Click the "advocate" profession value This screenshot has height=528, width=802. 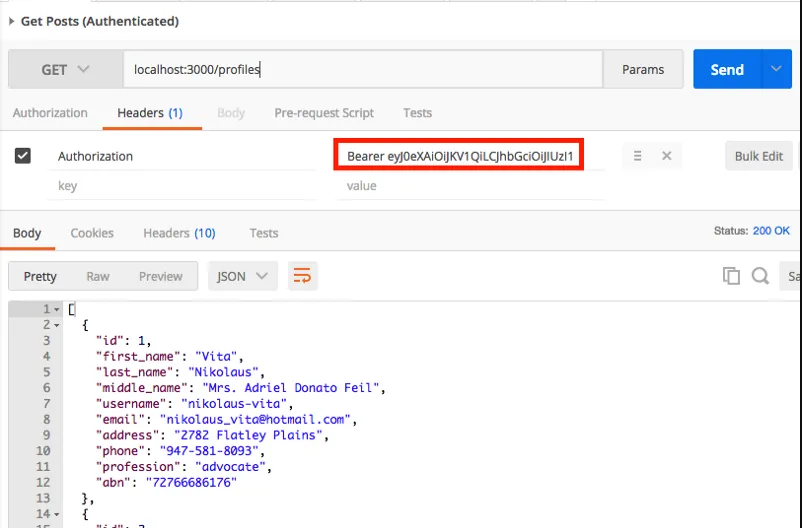[230, 467]
